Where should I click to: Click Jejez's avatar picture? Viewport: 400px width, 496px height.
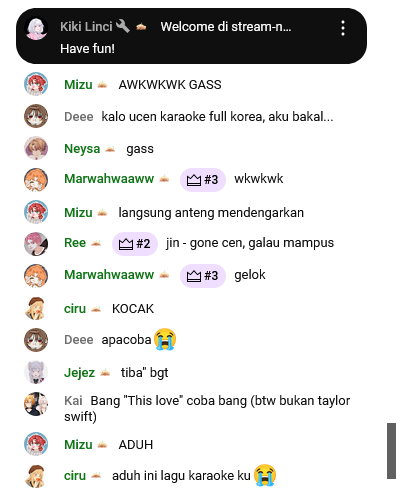coord(36,372)
